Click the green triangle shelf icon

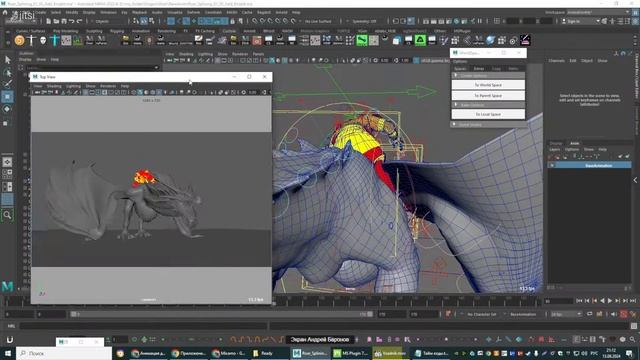pos(420,40)
